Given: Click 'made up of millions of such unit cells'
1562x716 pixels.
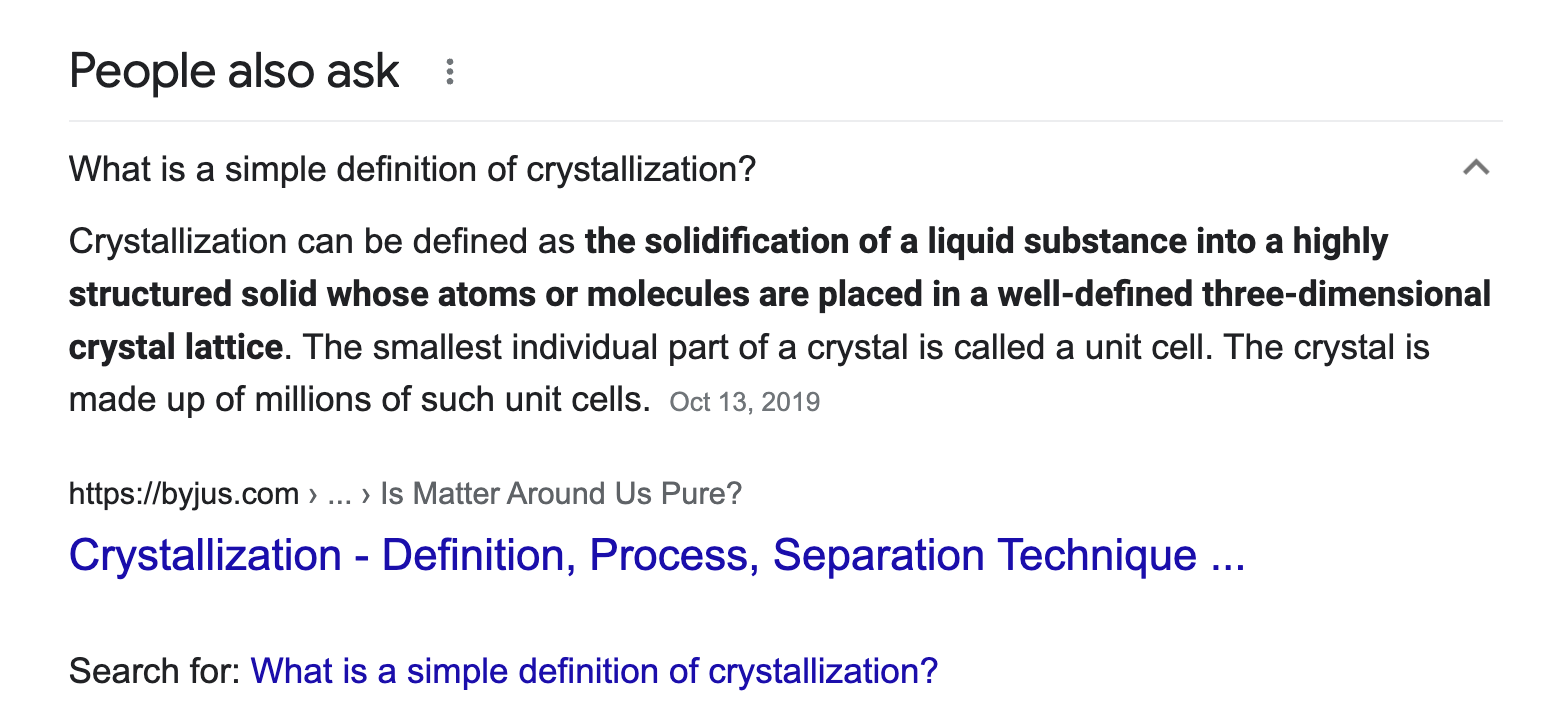Looking at the screenshot, I should (358, 400).
